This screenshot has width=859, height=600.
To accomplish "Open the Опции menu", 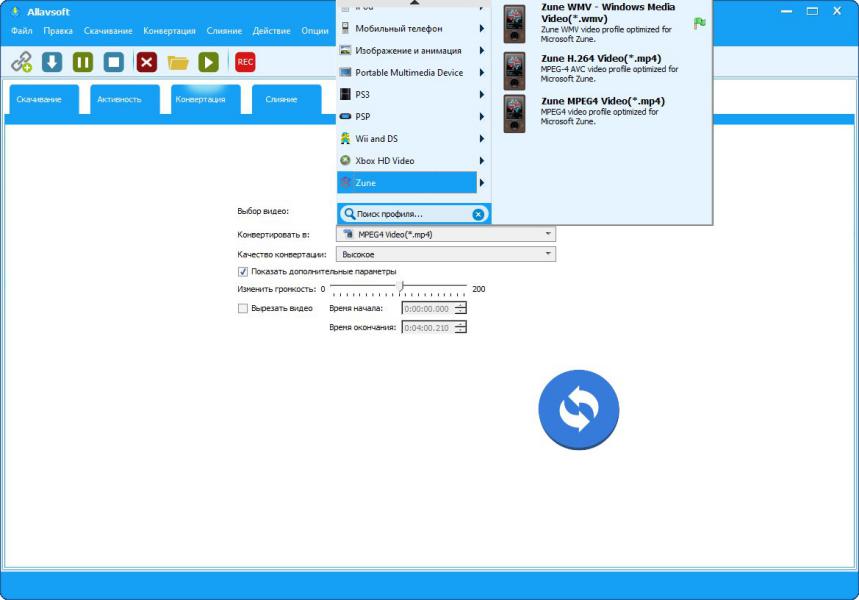I will (314, 31).
